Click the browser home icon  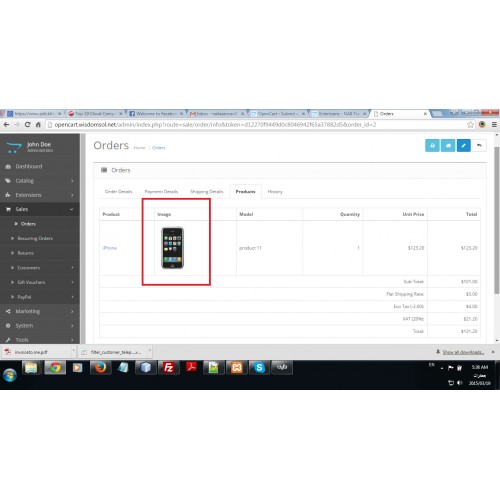(x=38, y=124)
